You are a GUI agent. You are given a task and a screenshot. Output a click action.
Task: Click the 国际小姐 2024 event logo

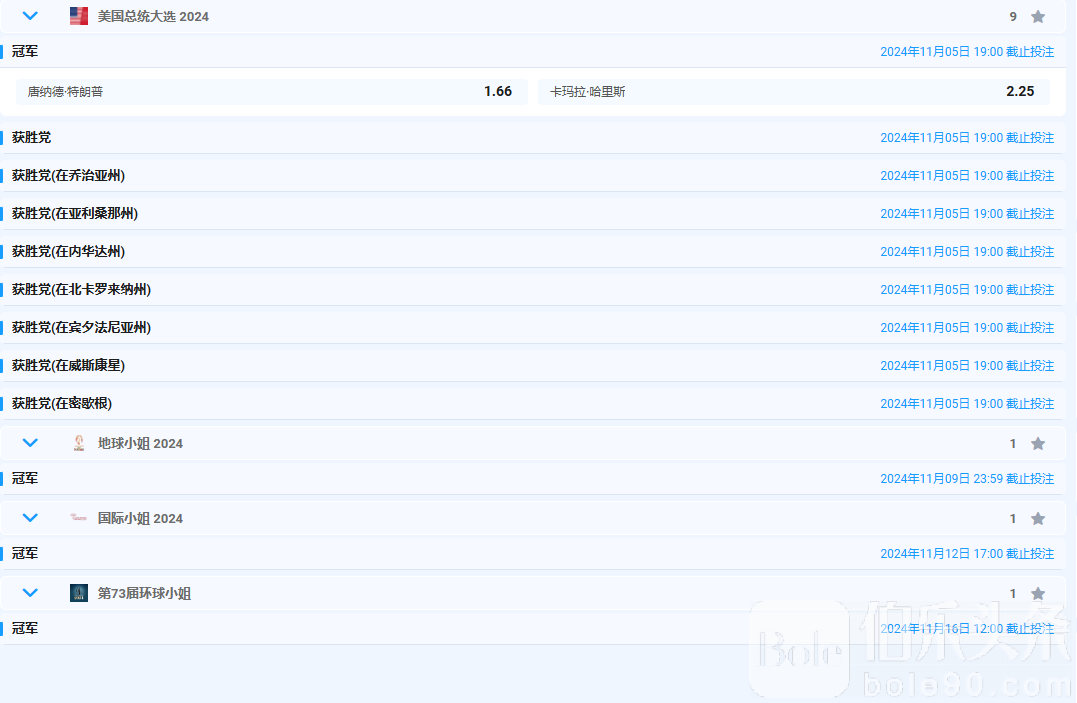click(79, 518)
